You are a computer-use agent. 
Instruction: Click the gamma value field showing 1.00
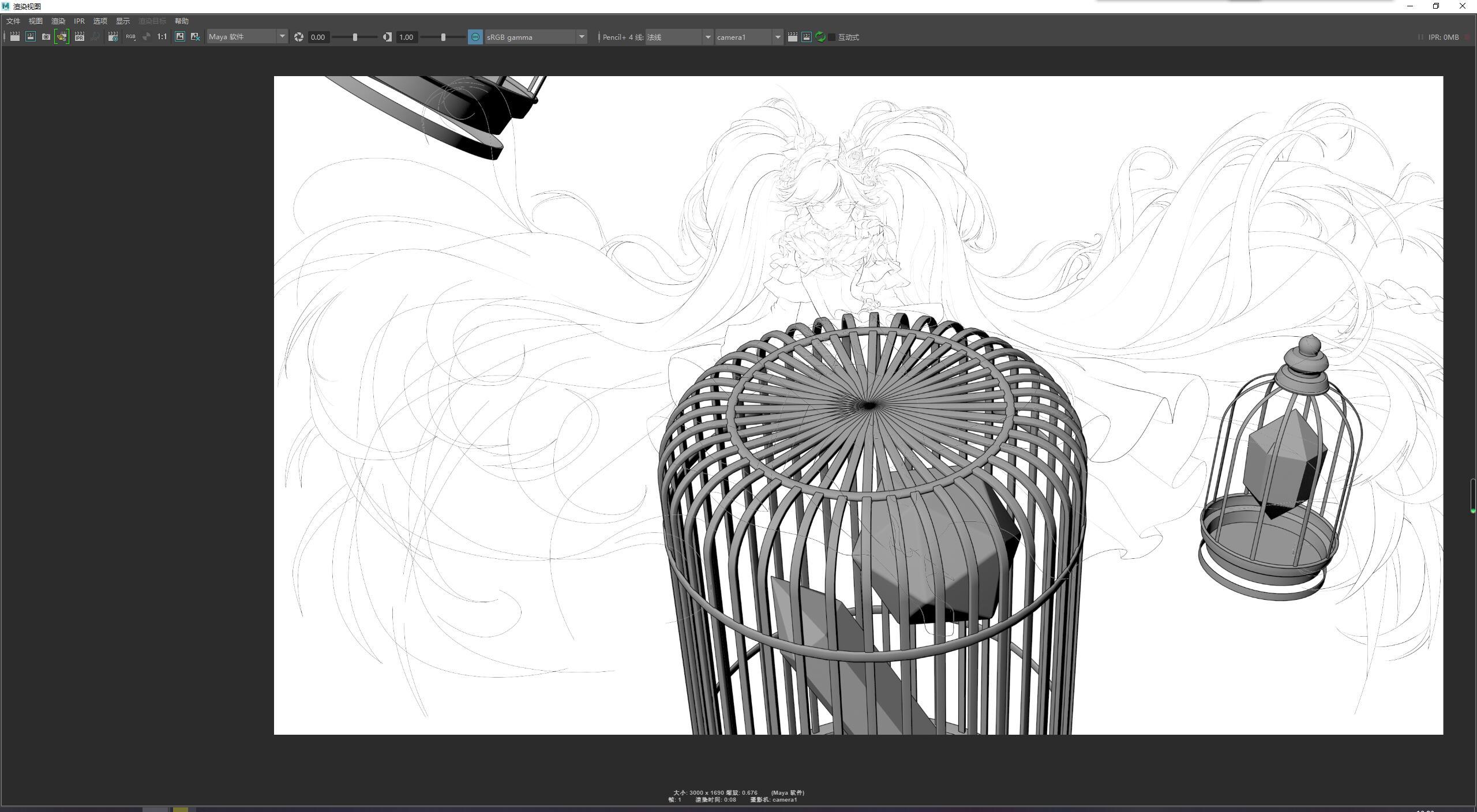[x=407, y=37]
